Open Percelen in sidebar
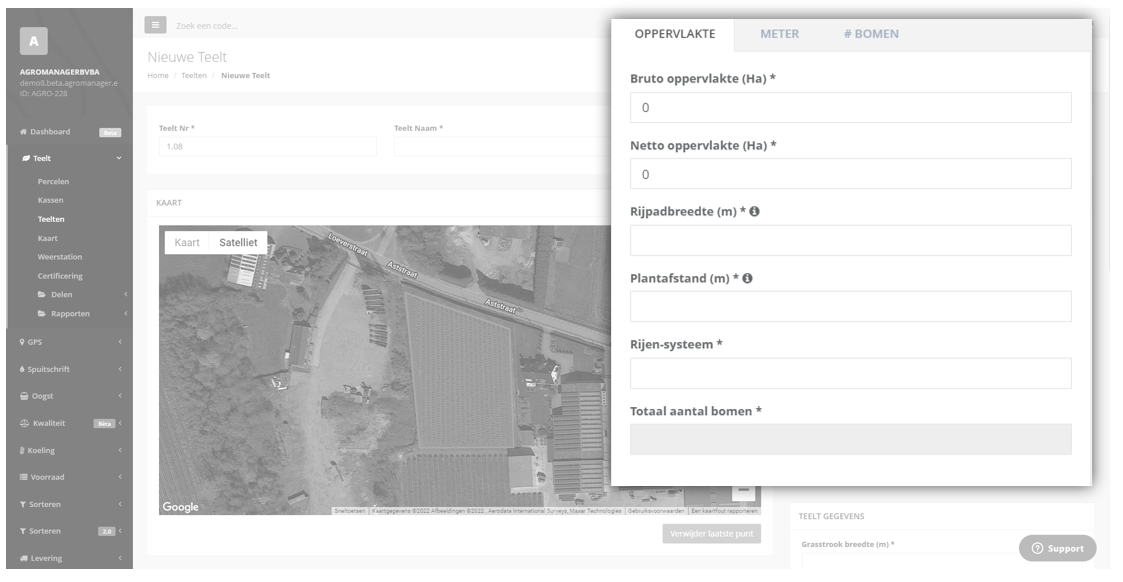 pos(53,181)
